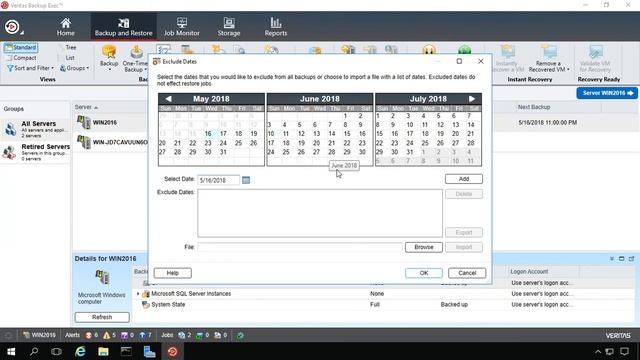The height and width of the screenshot is (360, 640).
Task: Click the Cancel button
Action: point(467,273)
